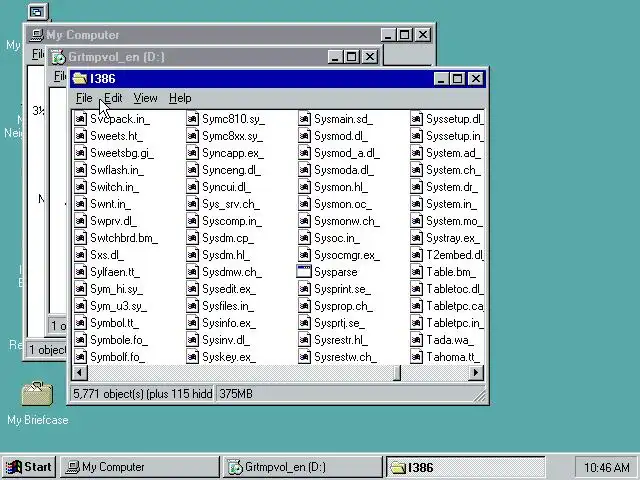Select the Tahoma.tt_ file icon

pyautogui.click(x=416, y=357)
